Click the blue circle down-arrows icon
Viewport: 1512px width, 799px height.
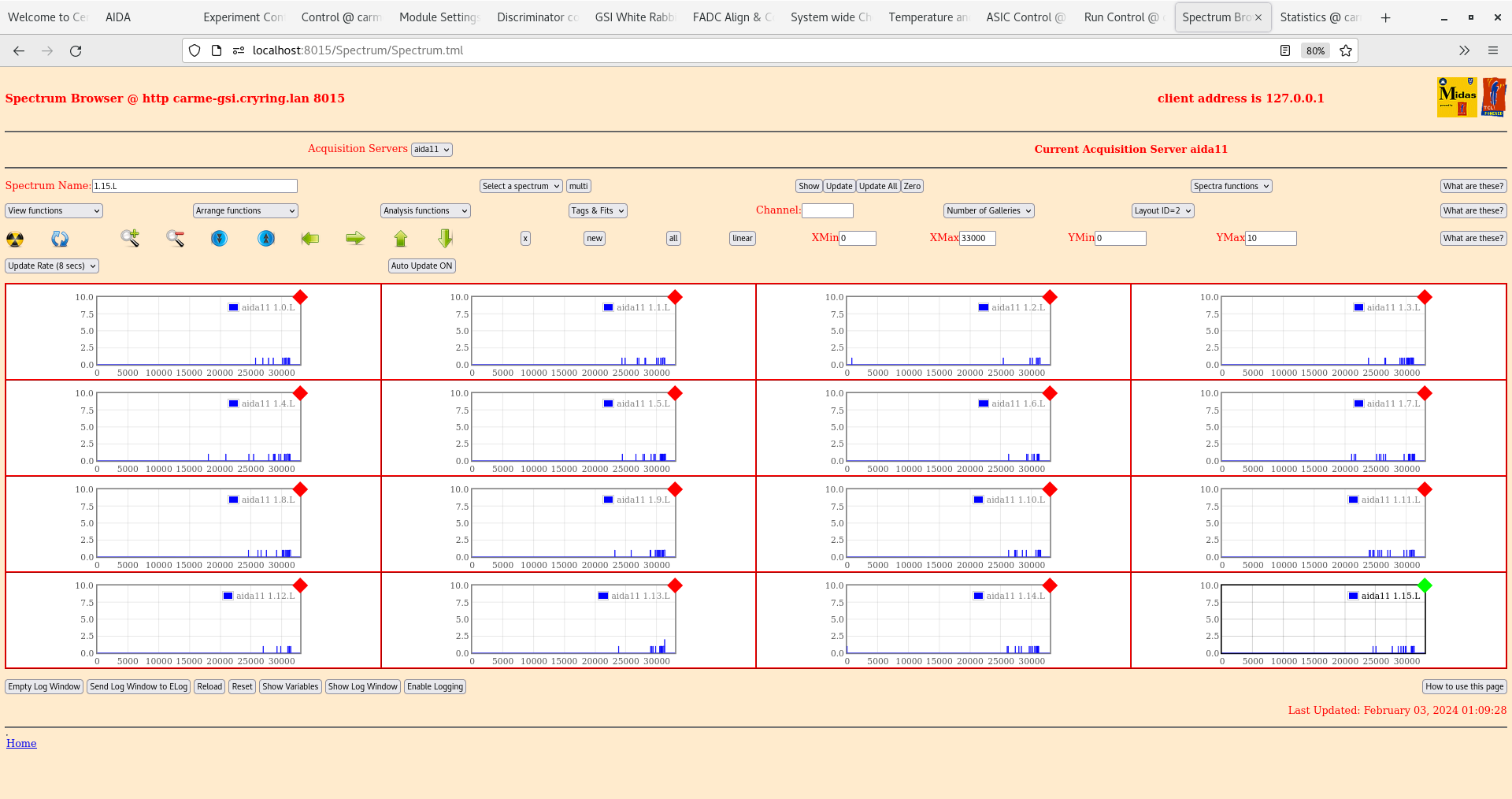[220, 238]
